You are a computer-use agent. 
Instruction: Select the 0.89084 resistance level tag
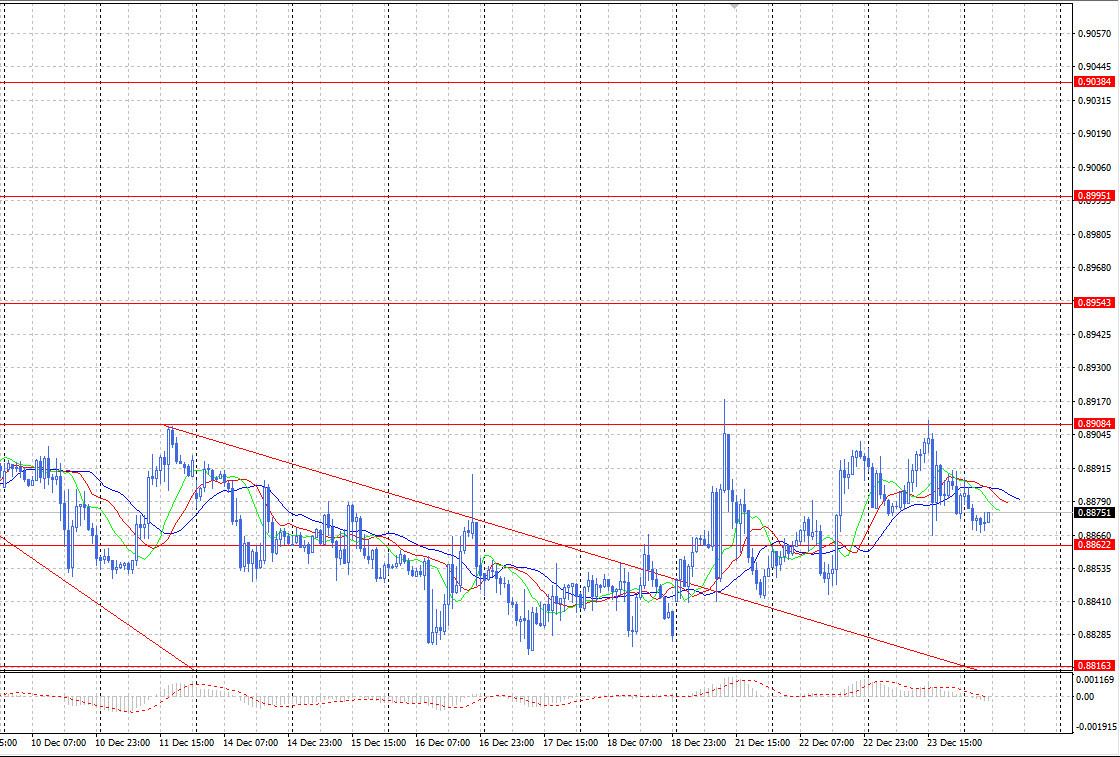[x=1094, y=423]
